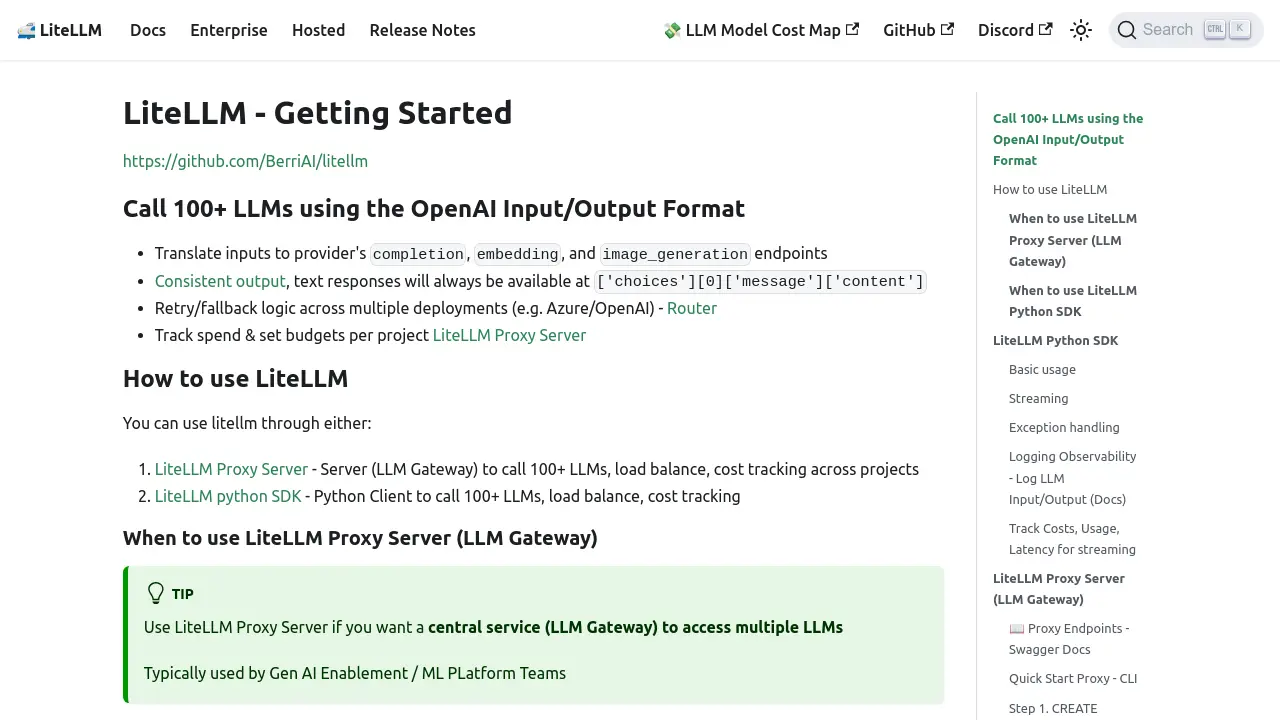Image resolution: width=1280 pixels, height=720 pixels.
Task: Jump to Step 1. CREATE in sidebar
Action: coord(1053,708)
